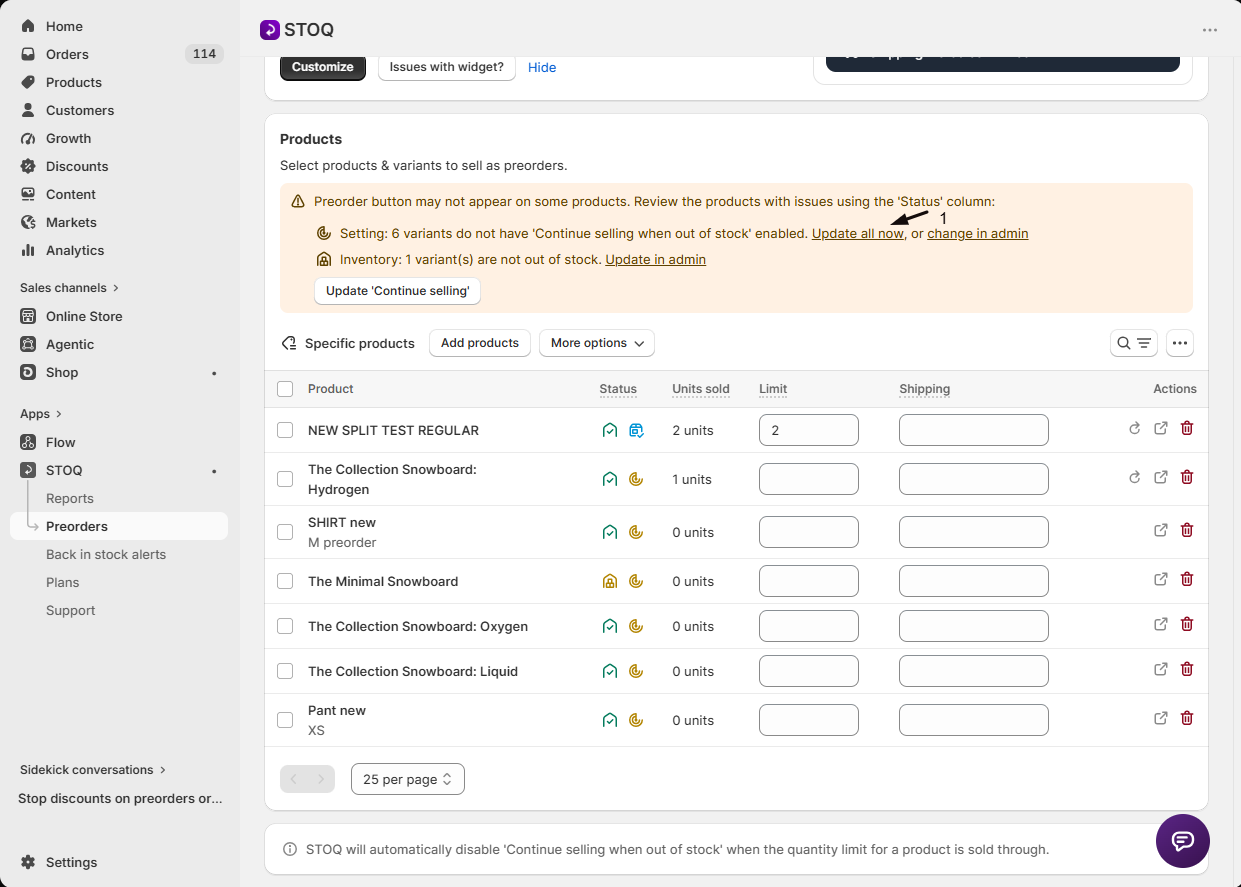Screen dimensions: 1241x887
Task: Click the inventory status icon for The Minimal Snowboard
Action: 609,581
